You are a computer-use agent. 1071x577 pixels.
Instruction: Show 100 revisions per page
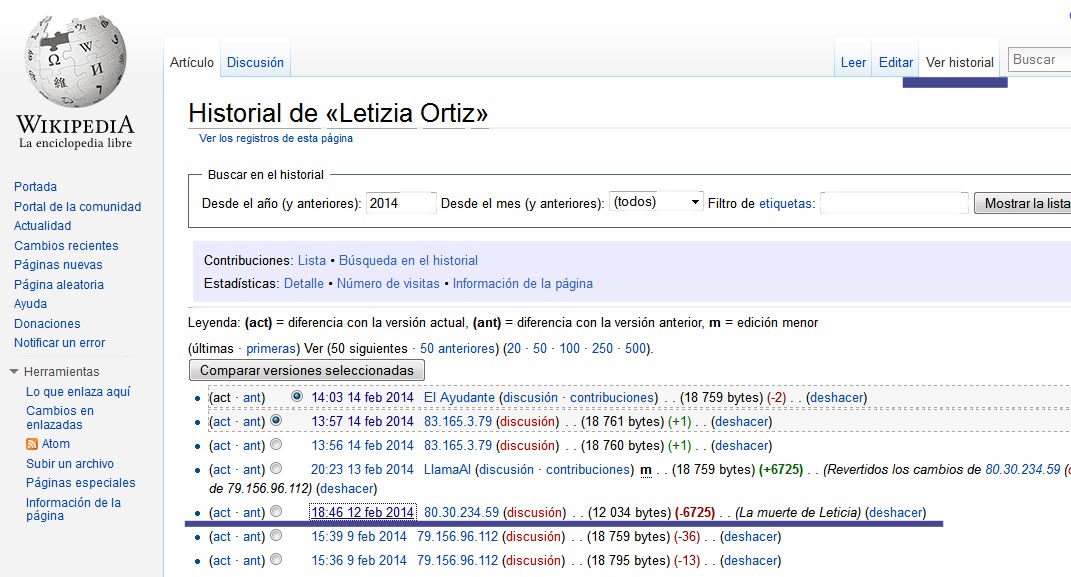(x=570, y=348)
